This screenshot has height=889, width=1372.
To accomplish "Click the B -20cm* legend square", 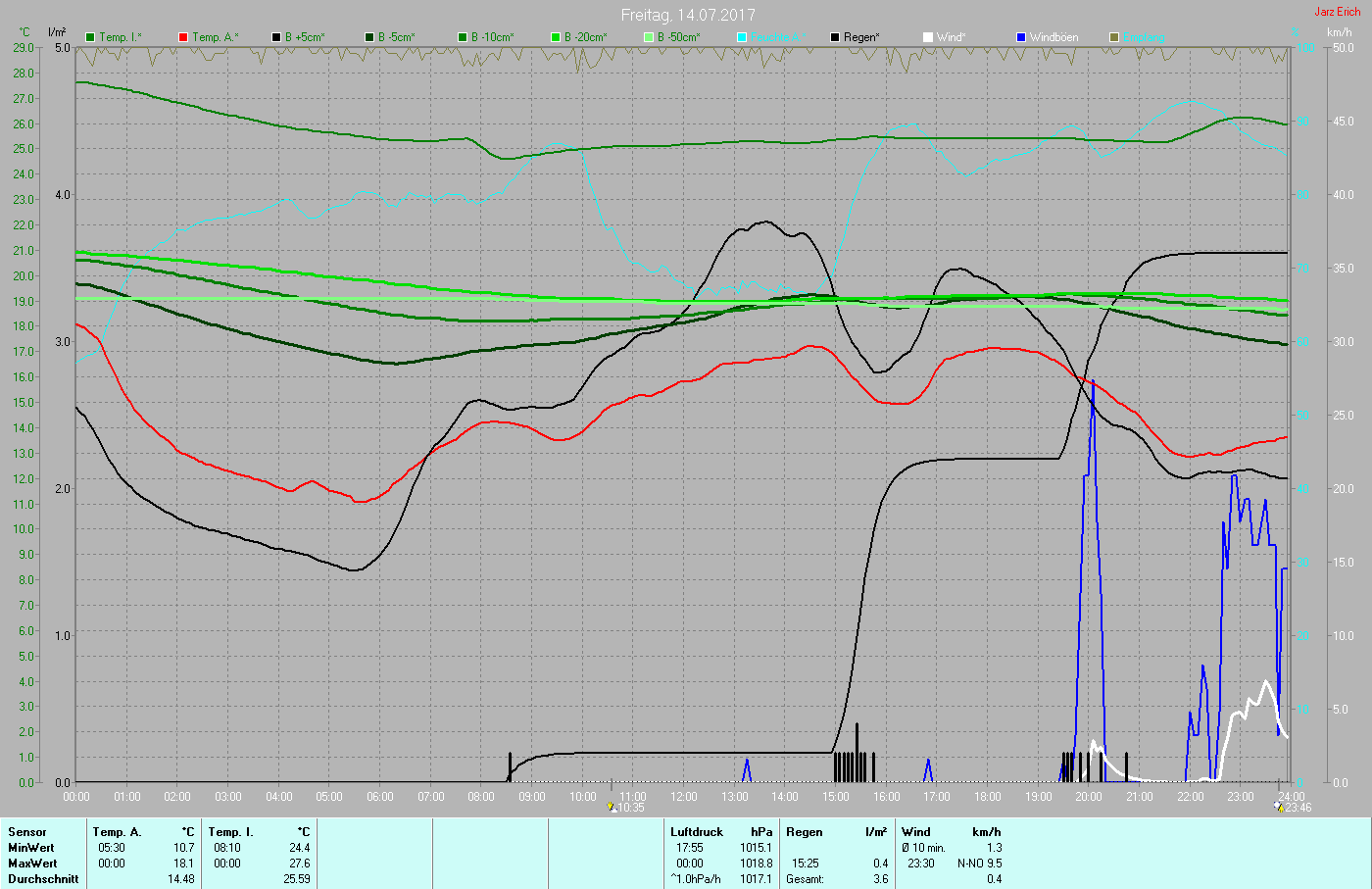I will click(557, 37).
